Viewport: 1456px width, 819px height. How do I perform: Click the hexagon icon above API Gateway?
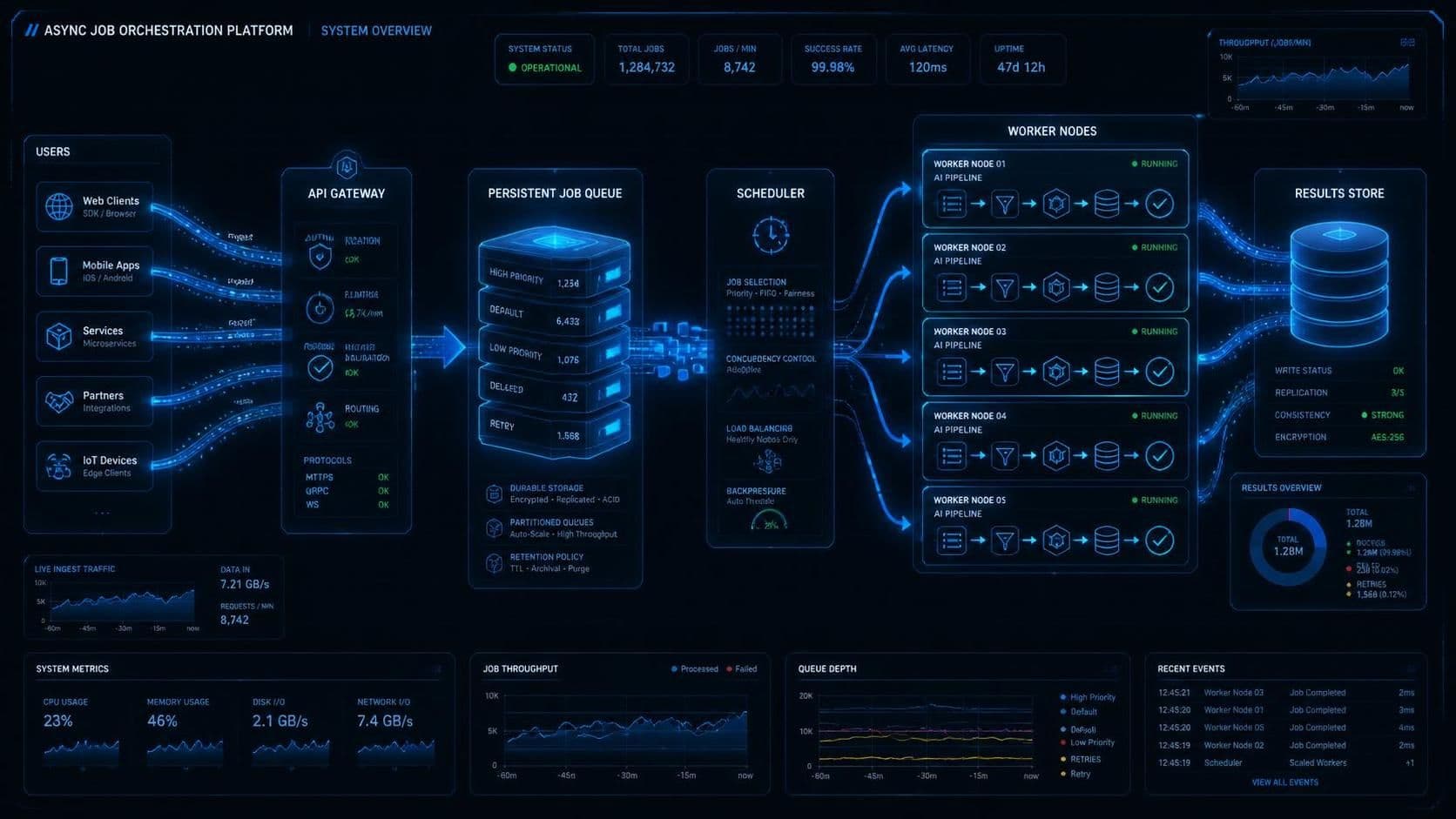[x=347, y=165]
